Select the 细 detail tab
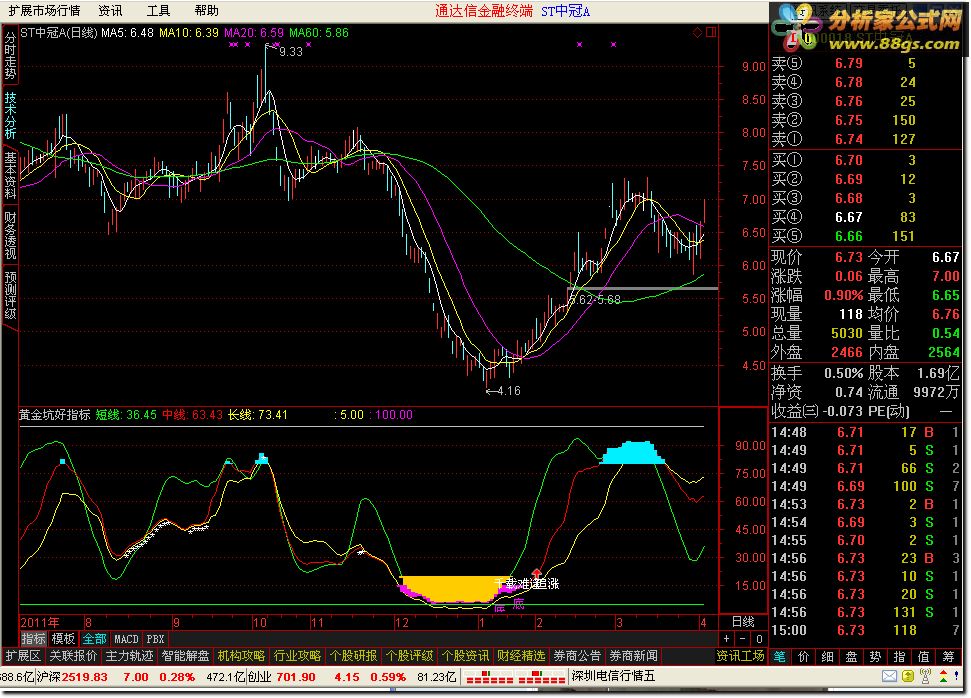The height and width of the screenshot is (698, 971). [x=827, y=657]
